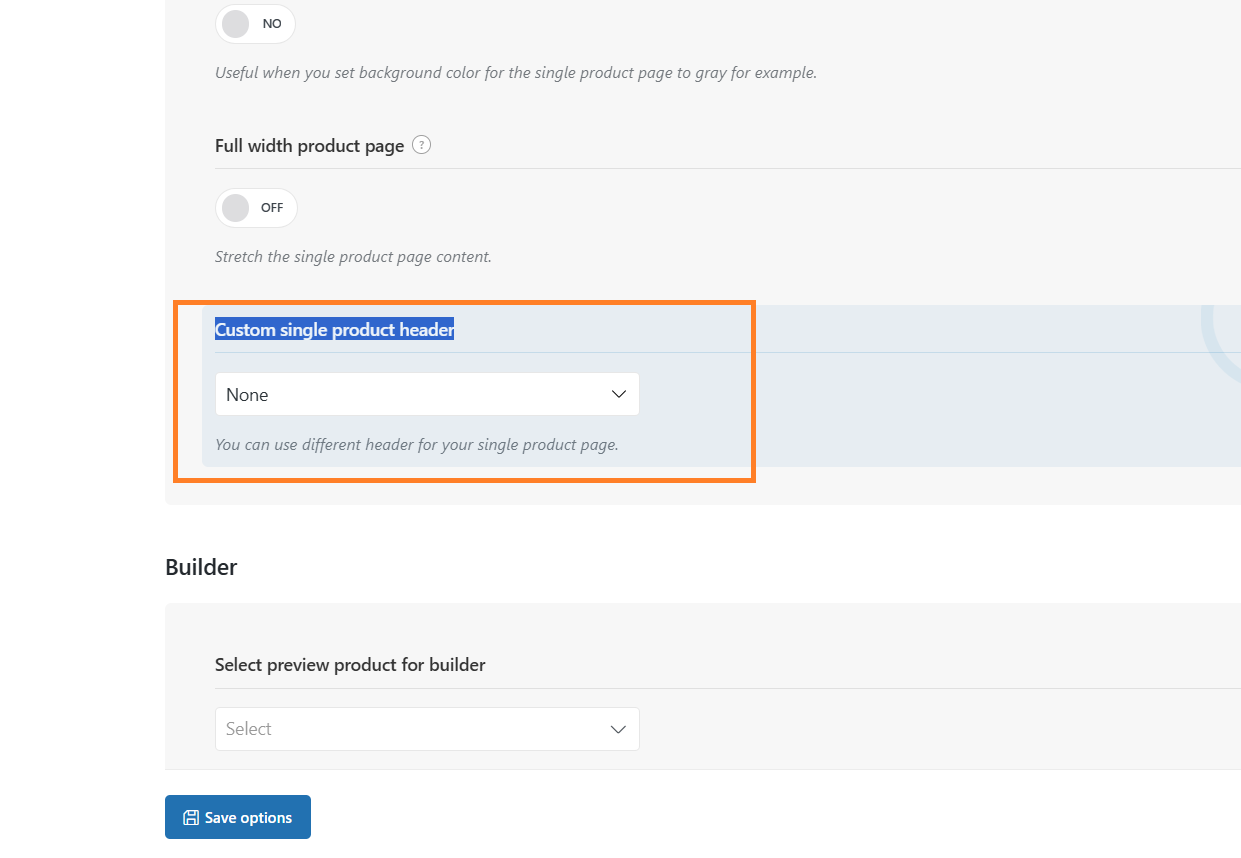Click the Builder section heading

pos(201,567)
